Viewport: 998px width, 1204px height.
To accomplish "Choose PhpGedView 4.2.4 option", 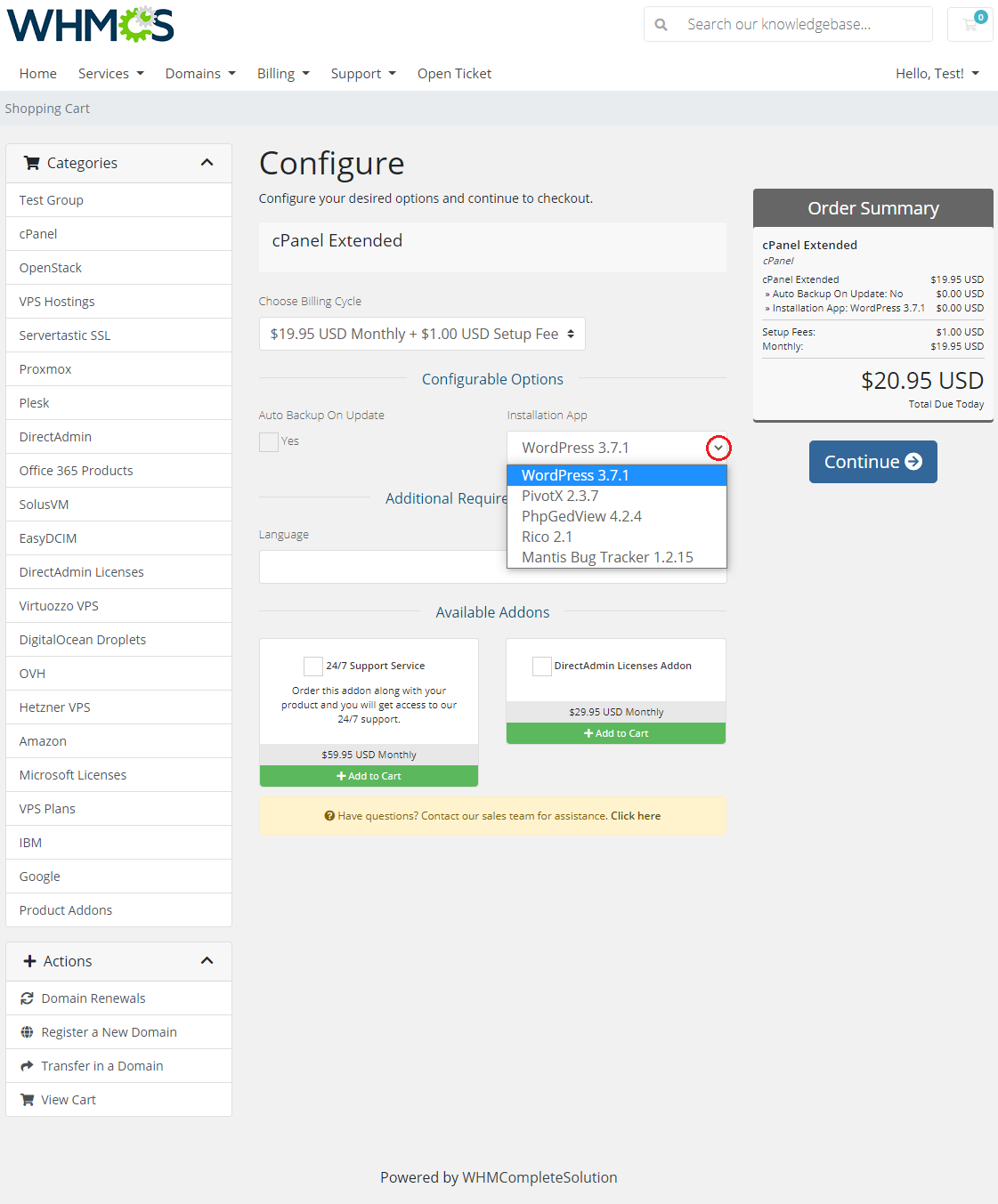I will [x=617, y=516].
